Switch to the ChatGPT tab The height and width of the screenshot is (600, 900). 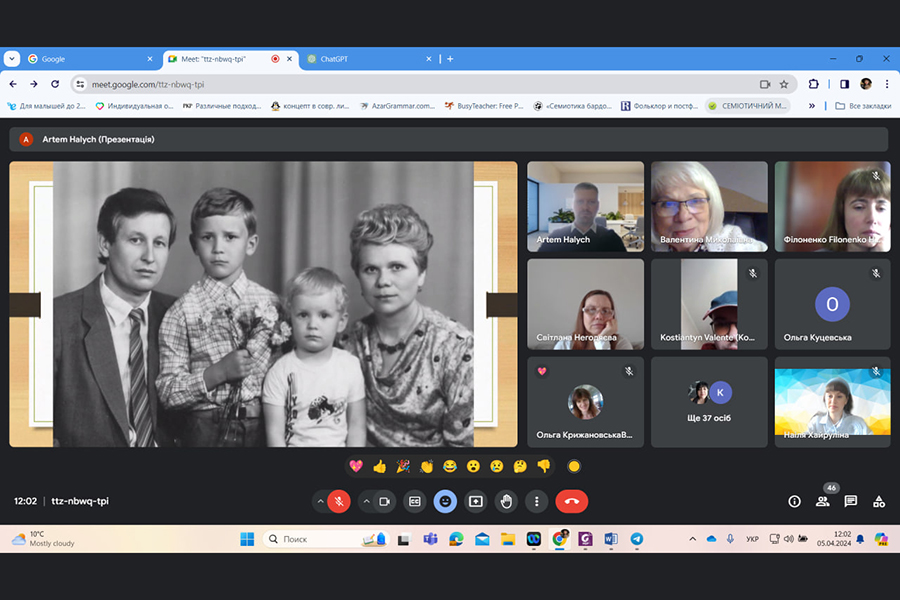coord(369,59)
